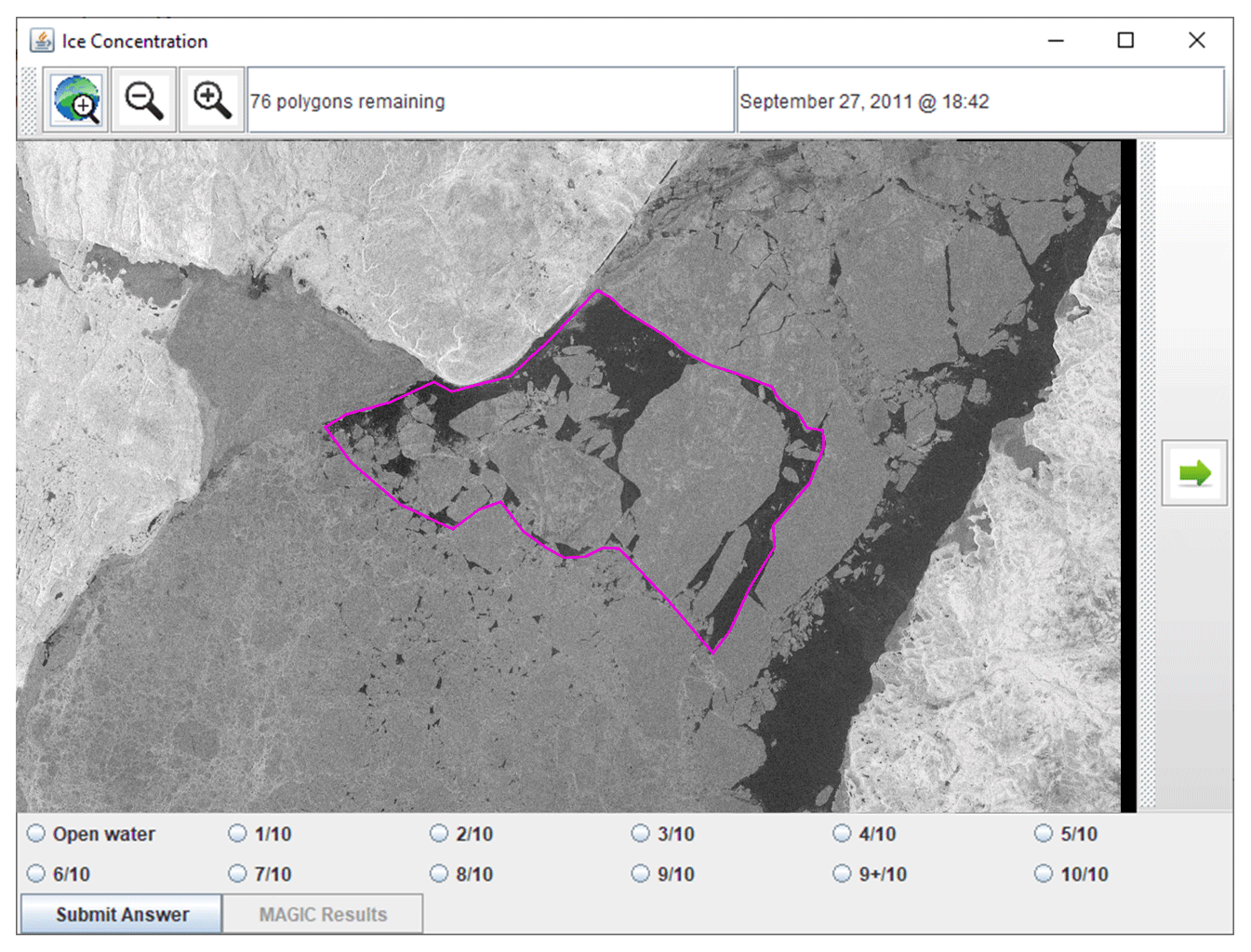The width and height of the screenshot is (1251, 952).
Task: Select the 1/10 ice concentration option
Action: point(238,834)
